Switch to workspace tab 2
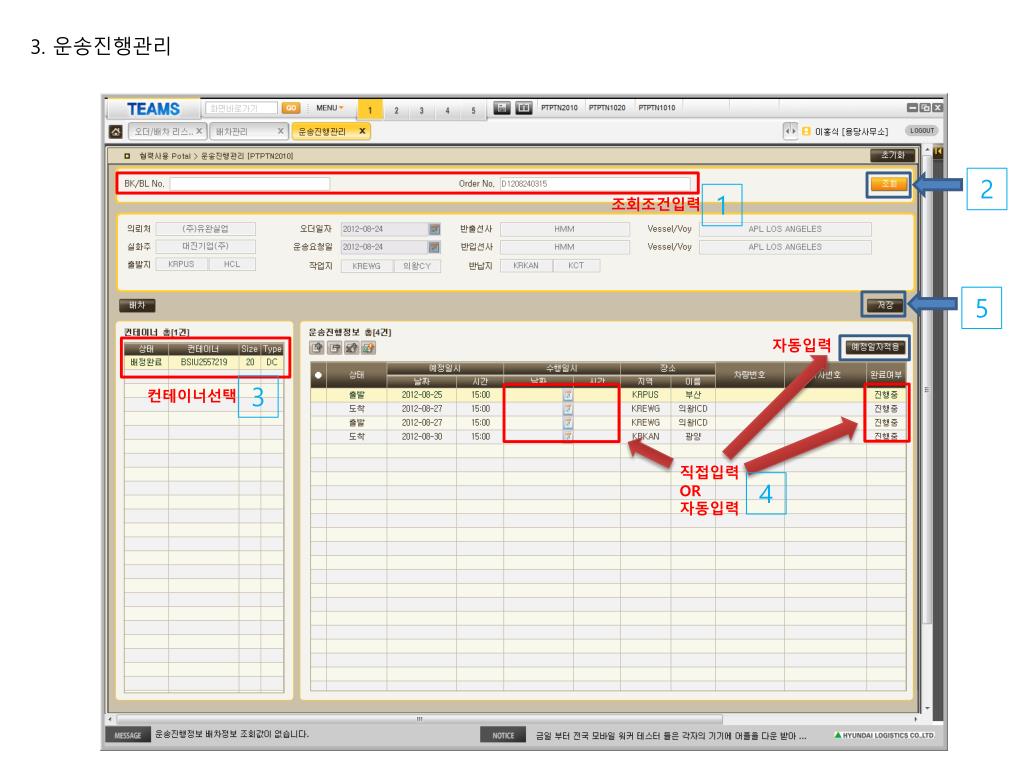Image resolution: width=1024 pixels, height=768 pixels. pos(396,110)
